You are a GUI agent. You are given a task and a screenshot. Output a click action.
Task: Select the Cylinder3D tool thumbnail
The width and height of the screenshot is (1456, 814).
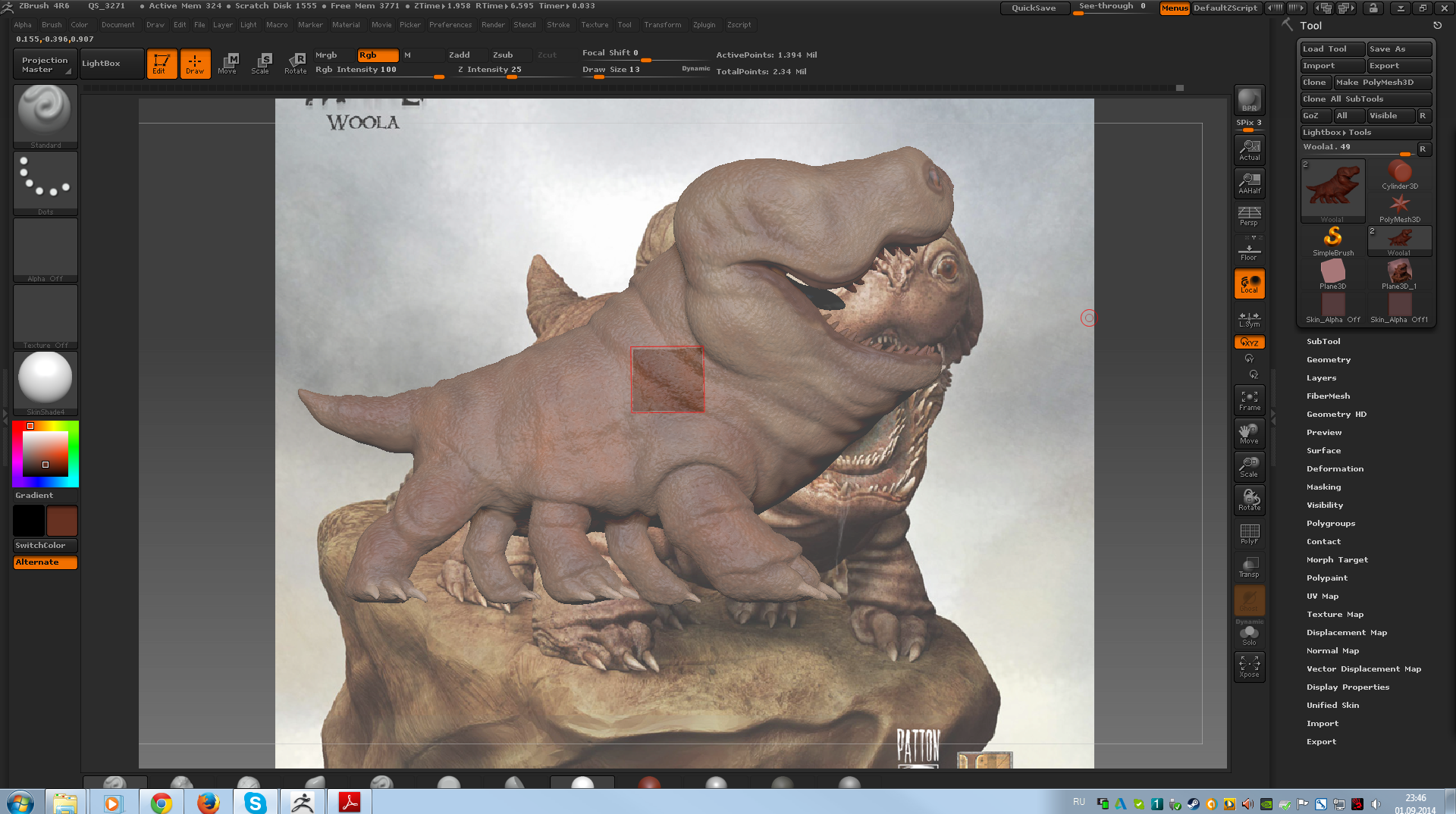(1400, 175)
